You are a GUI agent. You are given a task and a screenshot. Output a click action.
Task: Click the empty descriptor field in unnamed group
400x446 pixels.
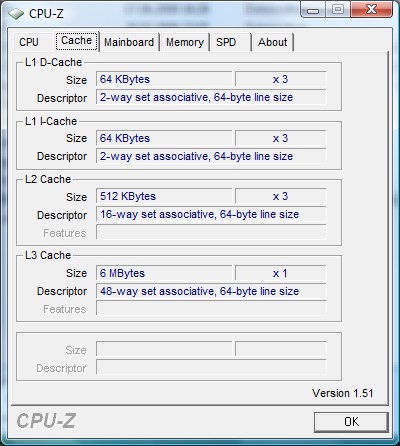click(211, 367)
